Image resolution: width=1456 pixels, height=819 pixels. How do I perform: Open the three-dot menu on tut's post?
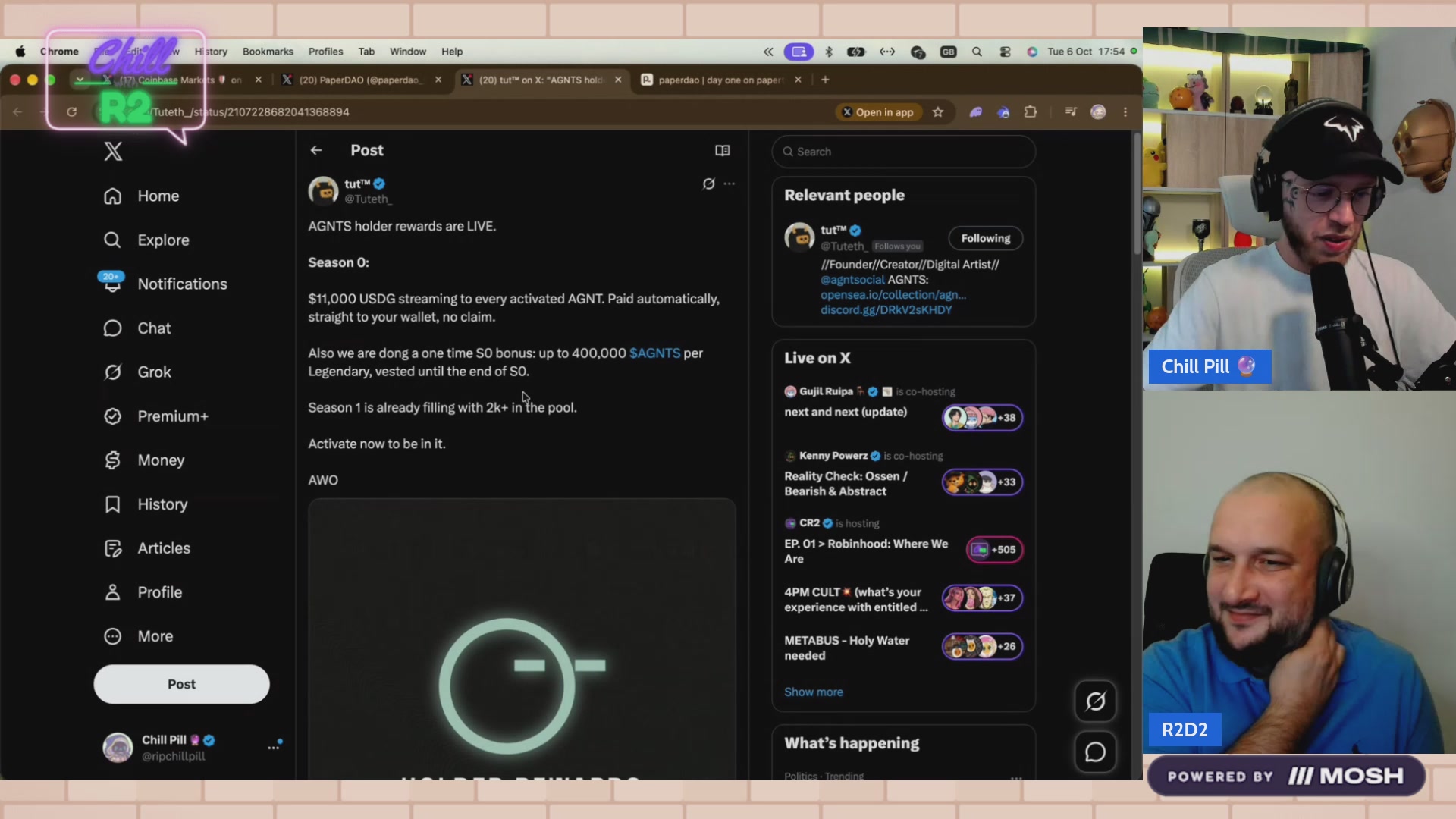coord(730,184)
